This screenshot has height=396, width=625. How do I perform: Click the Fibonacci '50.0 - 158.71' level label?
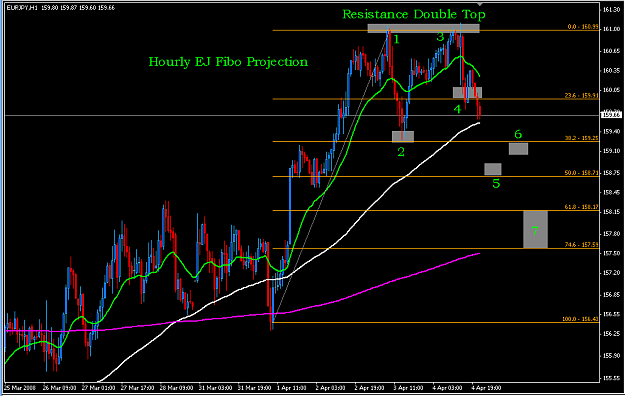(582, 173)
